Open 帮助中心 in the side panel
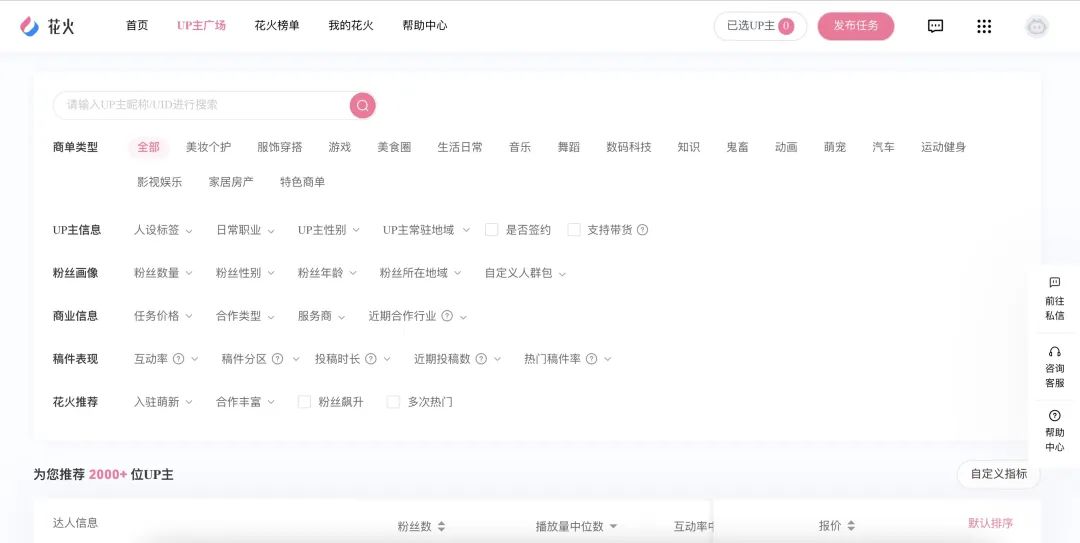This screenshot has width=1080, height=543. [1055, 431]
